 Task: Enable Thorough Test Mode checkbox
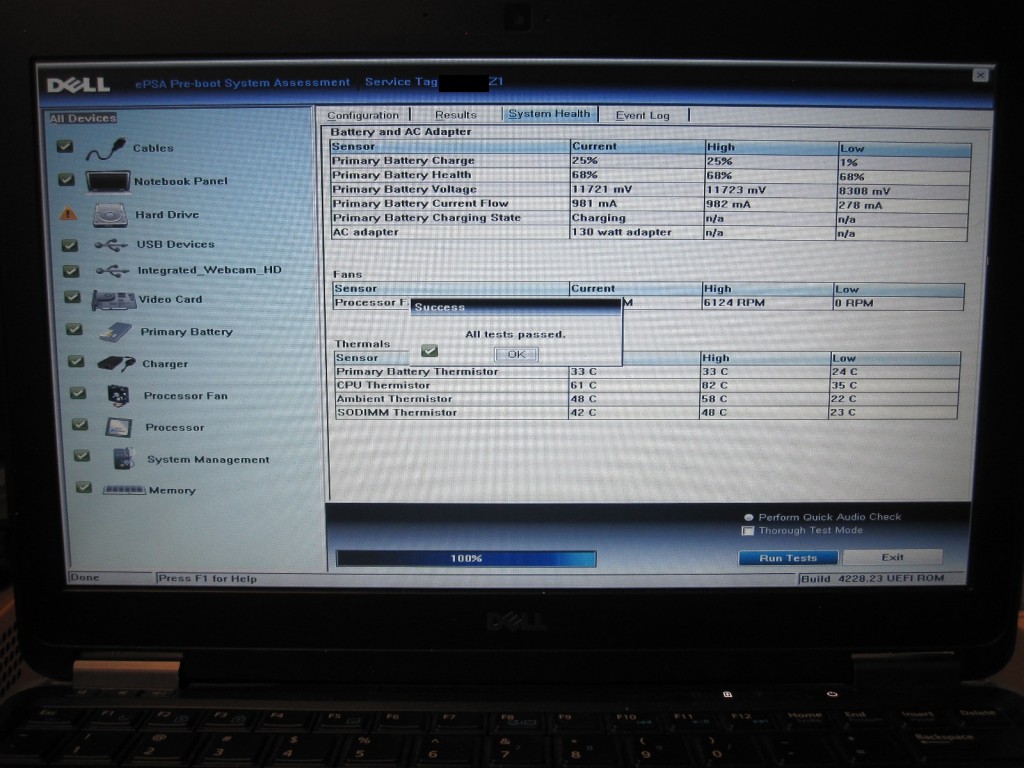(x=748, y=531)
